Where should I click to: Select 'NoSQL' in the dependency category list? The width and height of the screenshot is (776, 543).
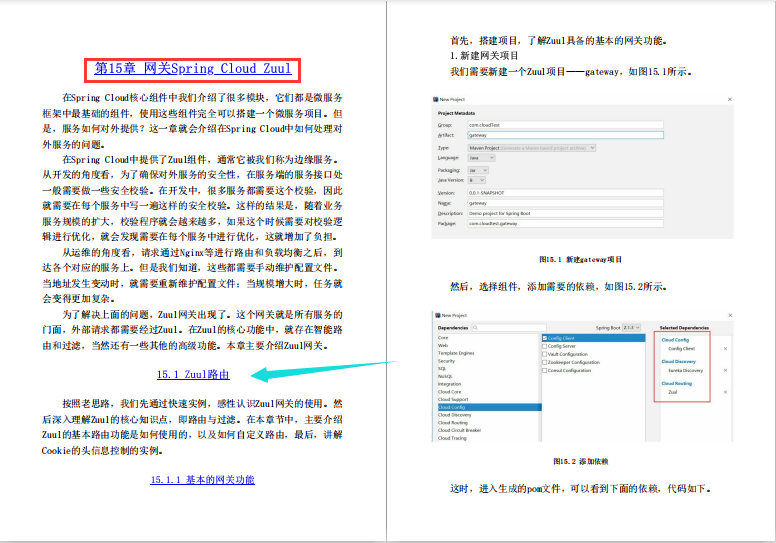(445, 377)
